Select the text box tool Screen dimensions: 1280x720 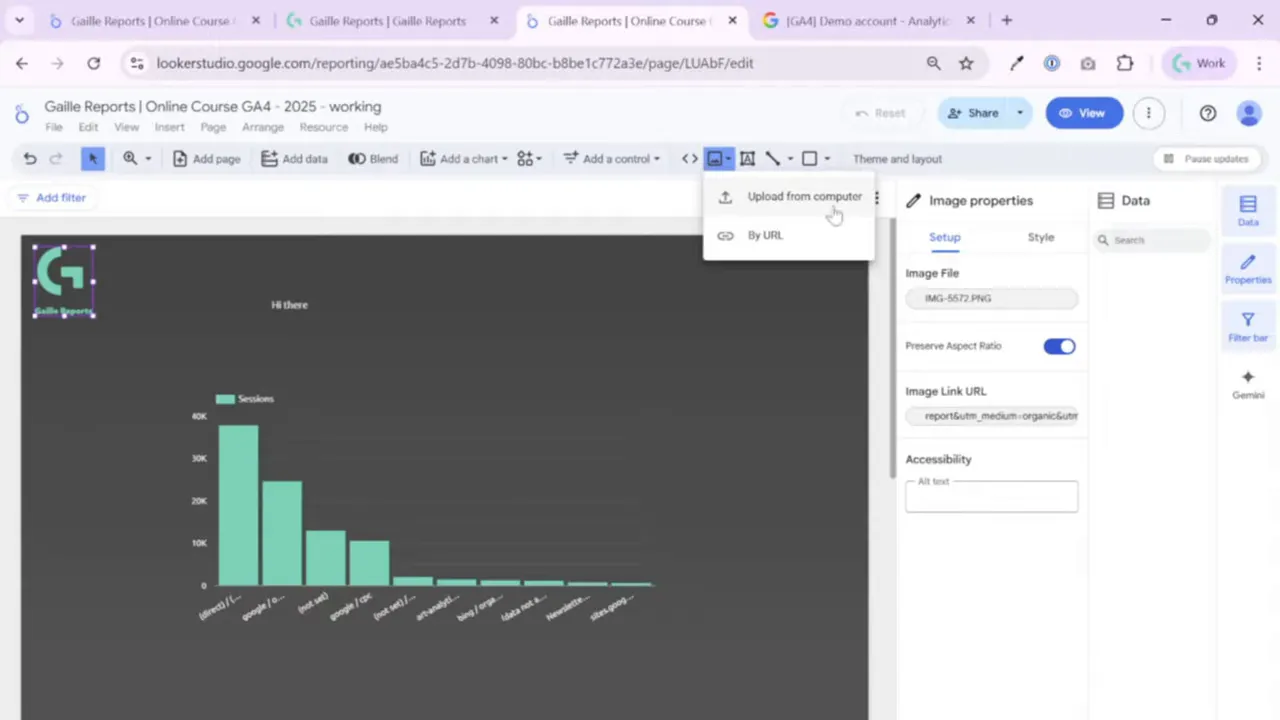(x=747, y=159)
